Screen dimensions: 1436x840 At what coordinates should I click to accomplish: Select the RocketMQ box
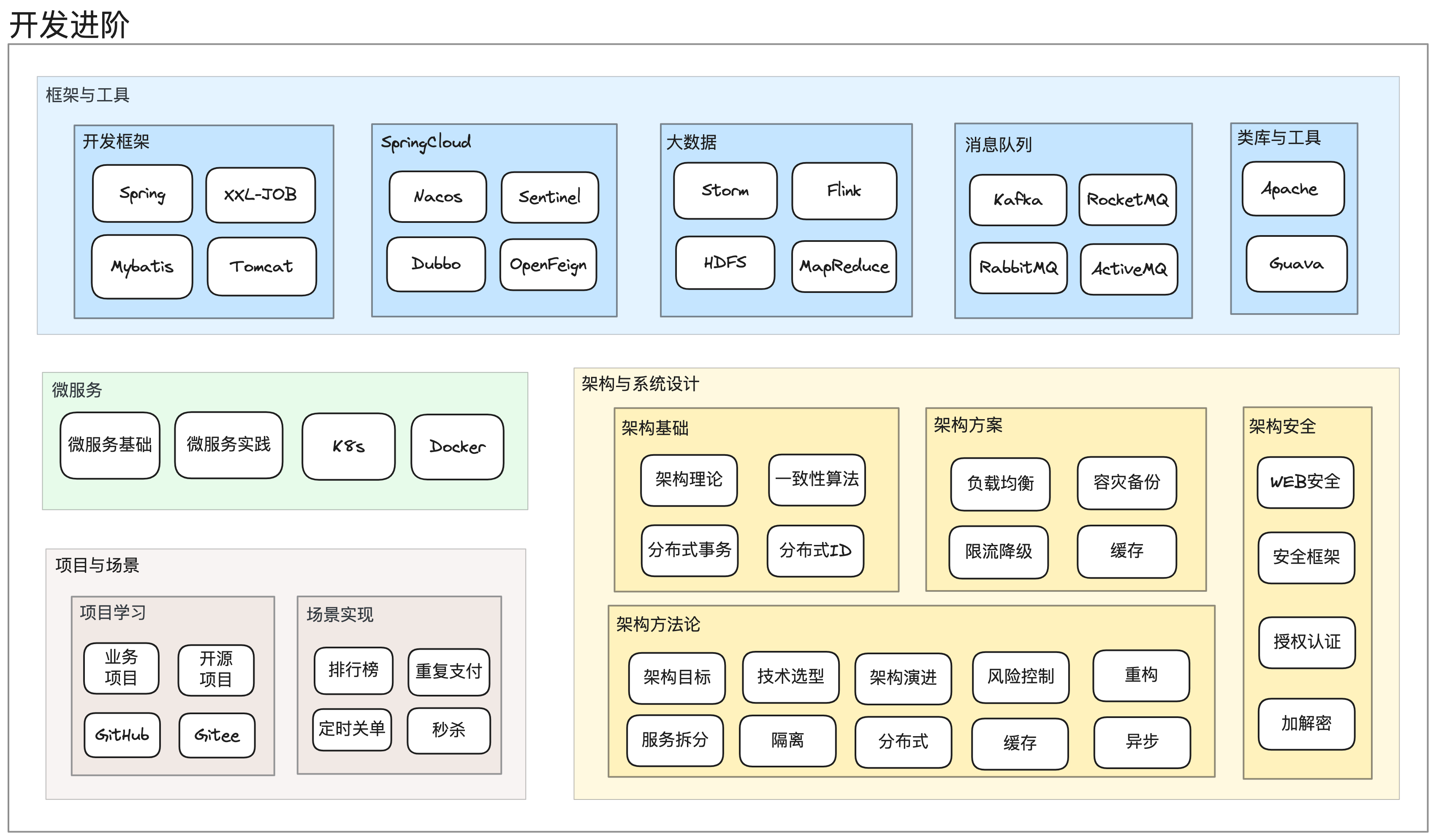[1128, 200]
